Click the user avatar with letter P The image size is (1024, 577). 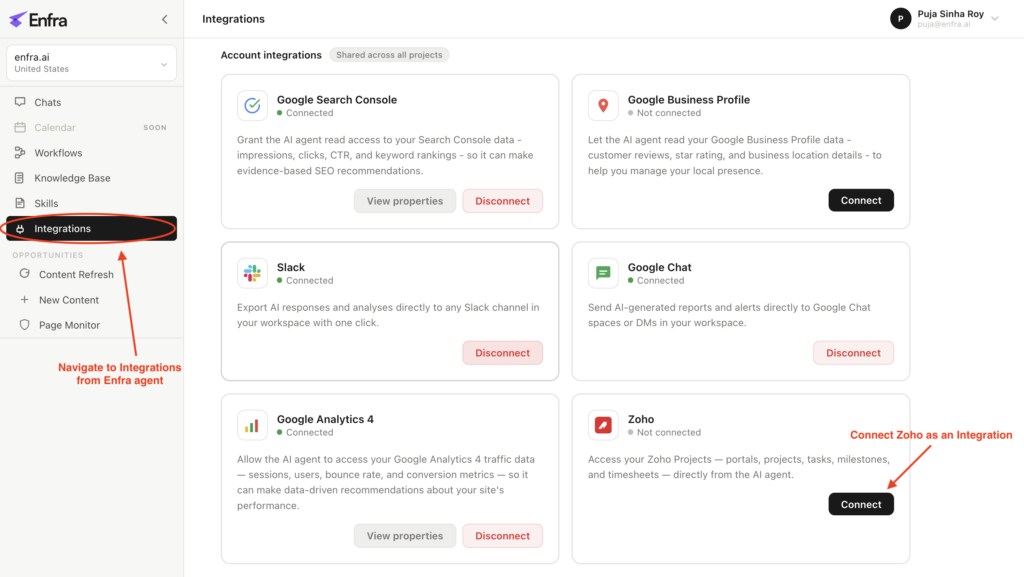[901, 18]
